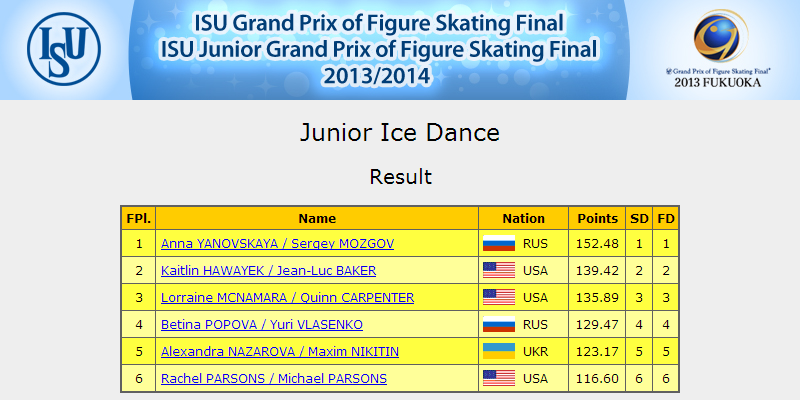Open Anna YANOVSKAYA / Sergey MOZGOV link

(x=277, y=244)
